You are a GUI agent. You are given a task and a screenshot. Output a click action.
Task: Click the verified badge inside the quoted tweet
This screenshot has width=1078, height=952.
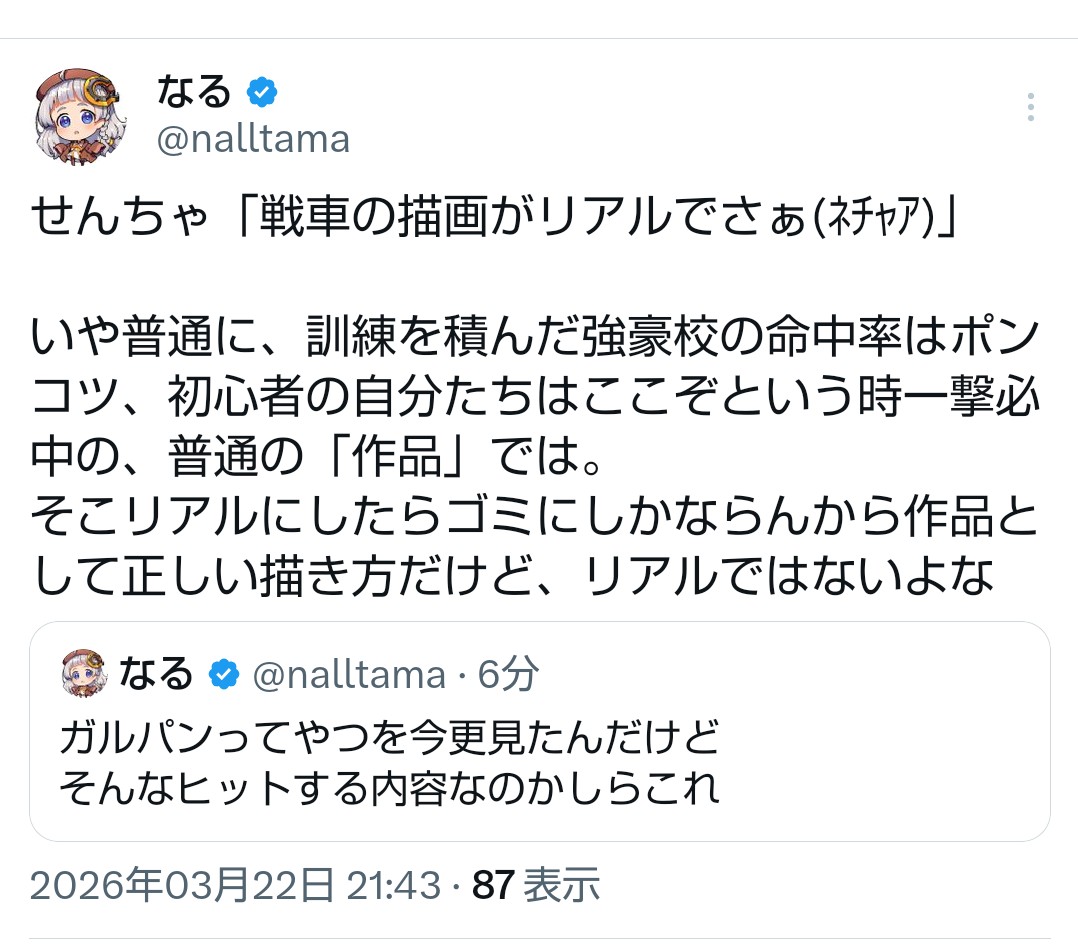(x=223, y=676)
